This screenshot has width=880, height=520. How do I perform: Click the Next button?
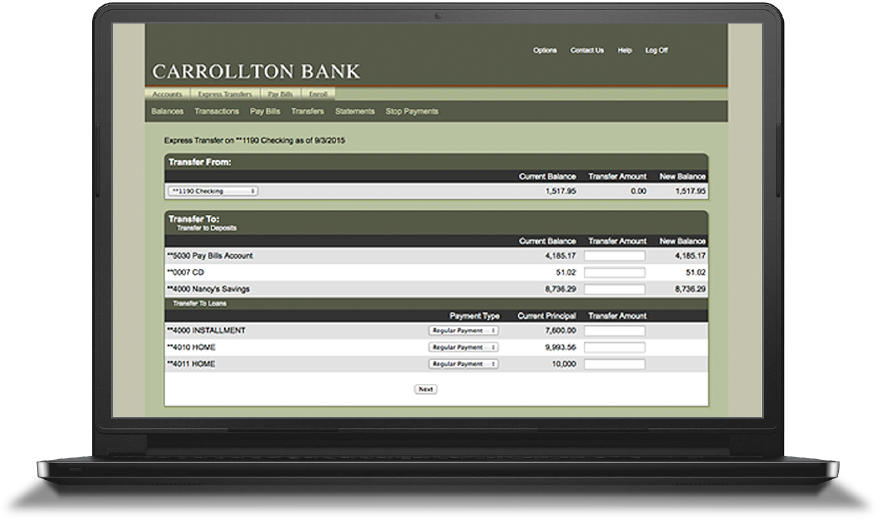click(425, 389)
